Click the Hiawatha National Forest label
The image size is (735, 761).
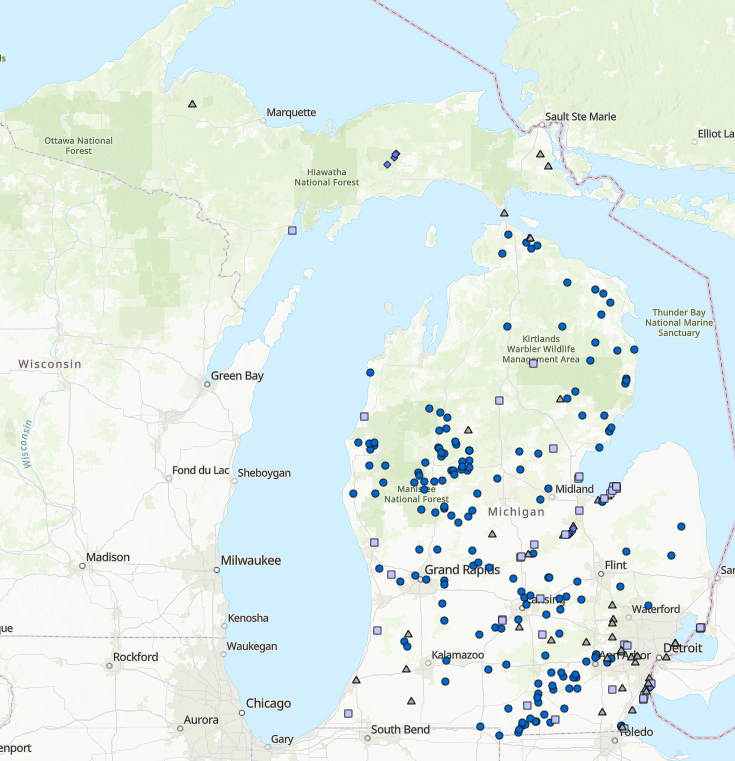327,177
